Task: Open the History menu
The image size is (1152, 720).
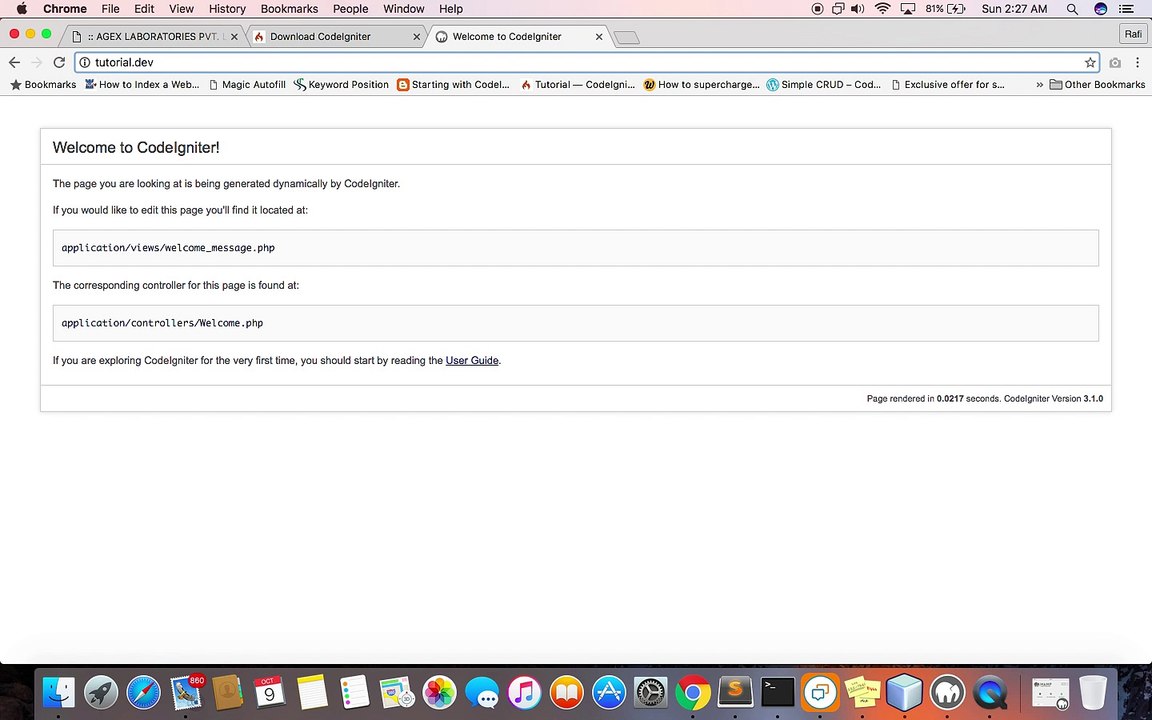Action: tap(227, 9)
